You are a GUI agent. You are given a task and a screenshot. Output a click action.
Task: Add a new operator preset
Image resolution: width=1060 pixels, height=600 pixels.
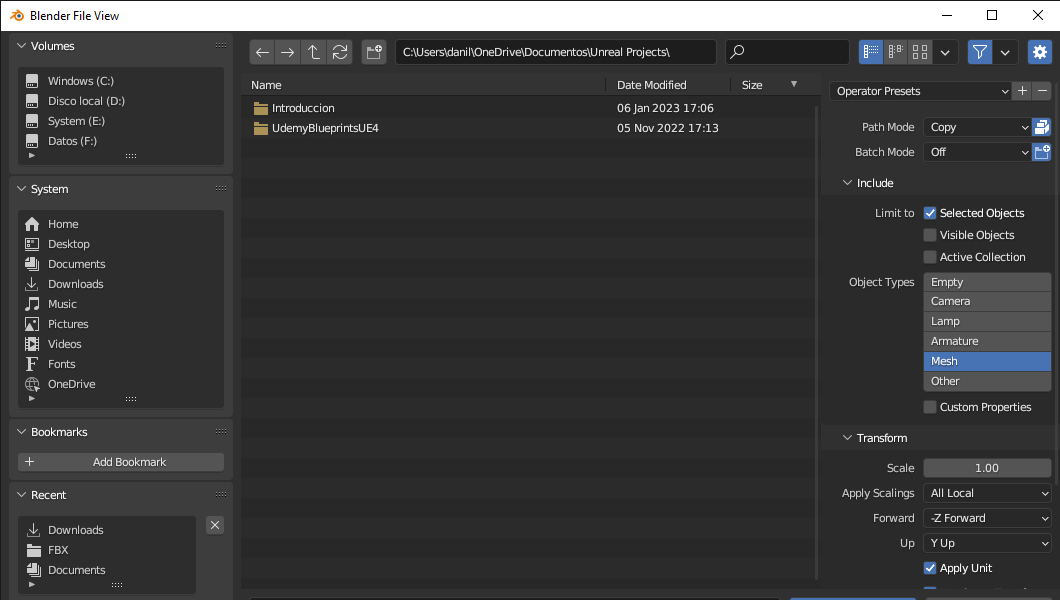click(1022, 91)
